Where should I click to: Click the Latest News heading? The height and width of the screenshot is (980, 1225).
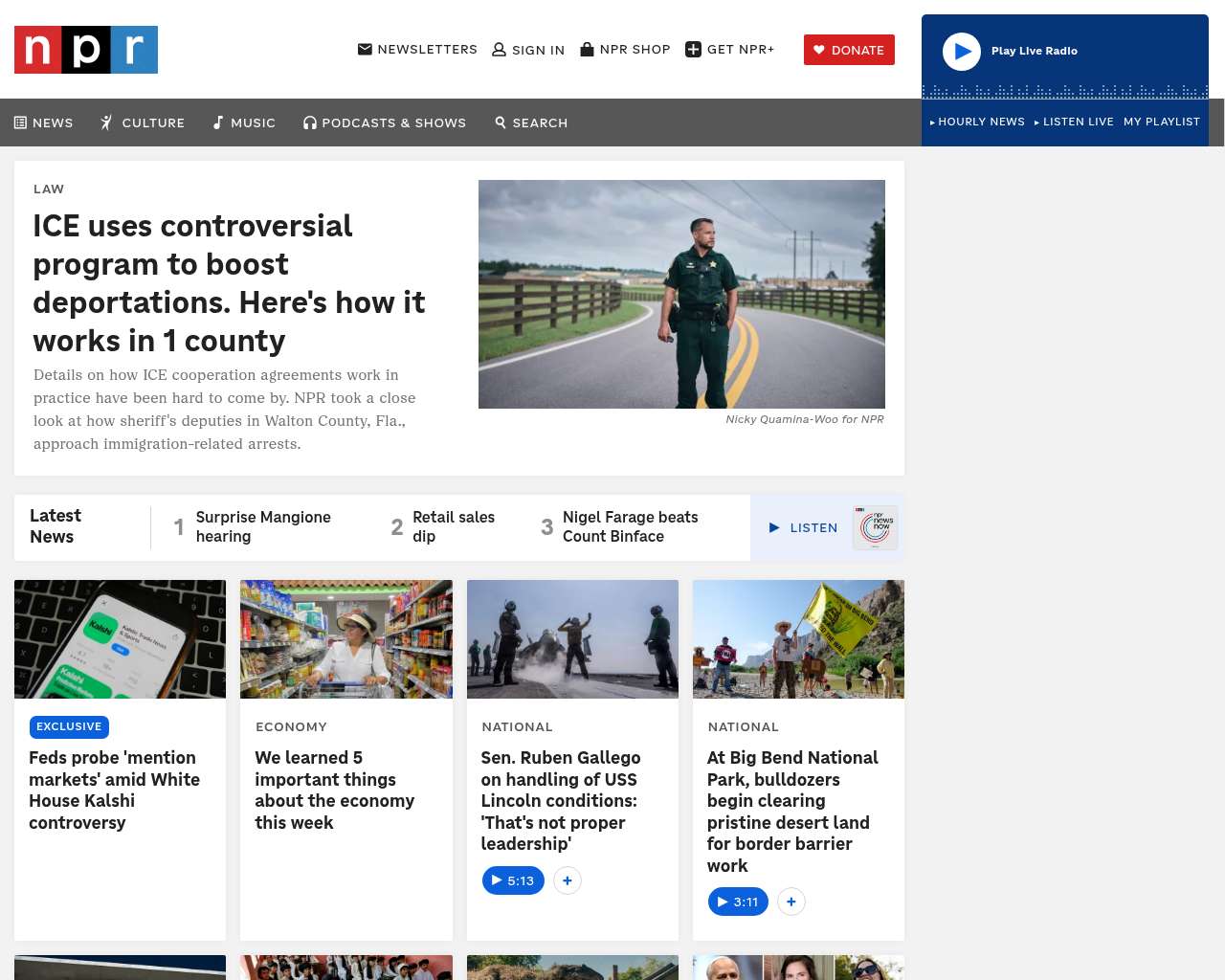pyautogui.click(x=56, y=526)
